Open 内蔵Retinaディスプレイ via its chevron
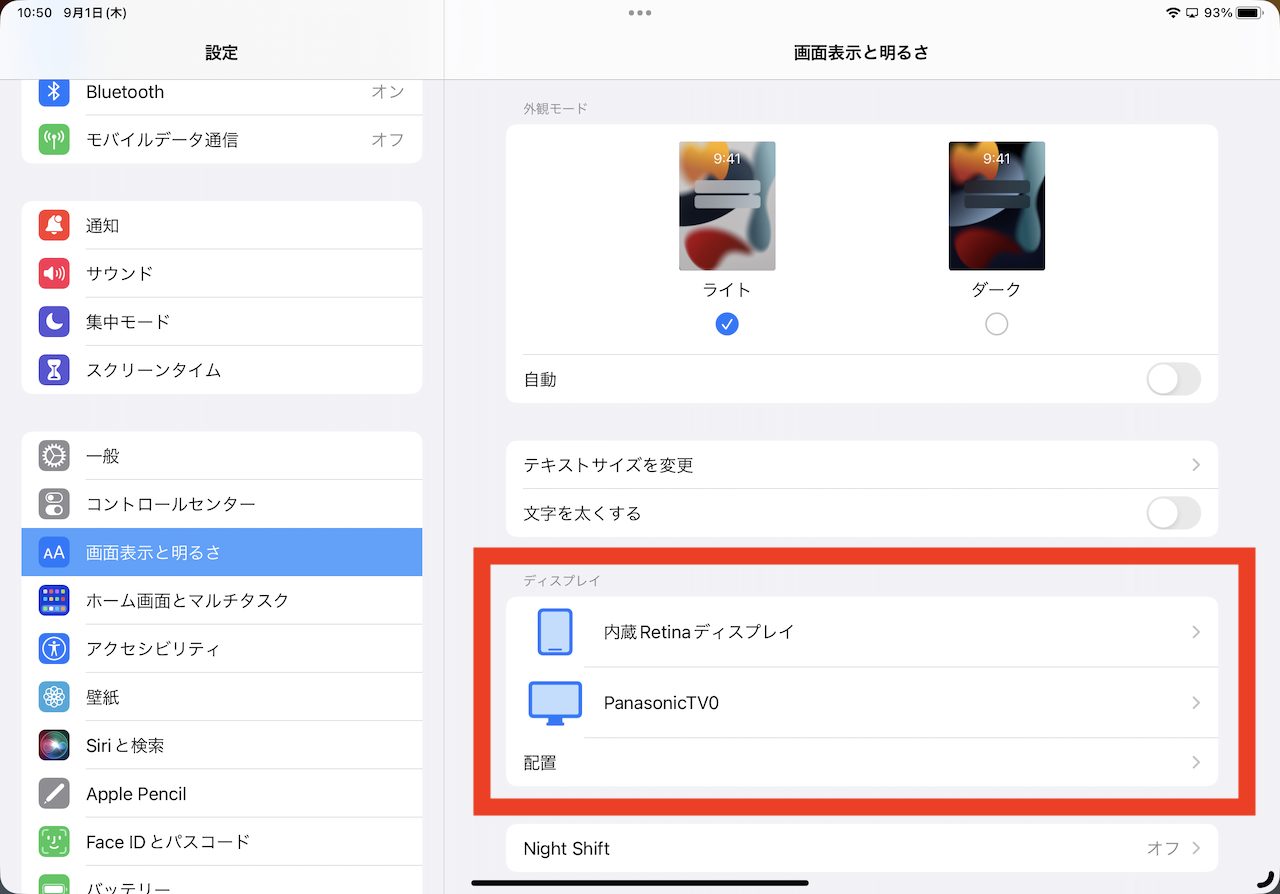 (1196, 632)
